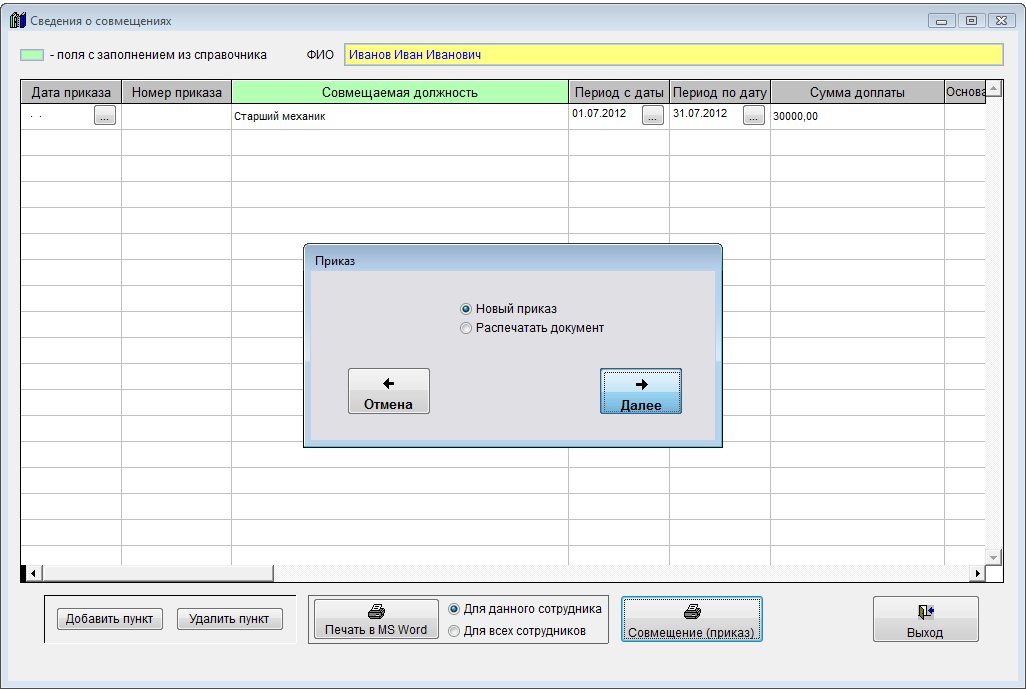This screenshot has width=1026, height=689.
Task: Click the Совмещение (приказ) button
Action: pos(692,619)
